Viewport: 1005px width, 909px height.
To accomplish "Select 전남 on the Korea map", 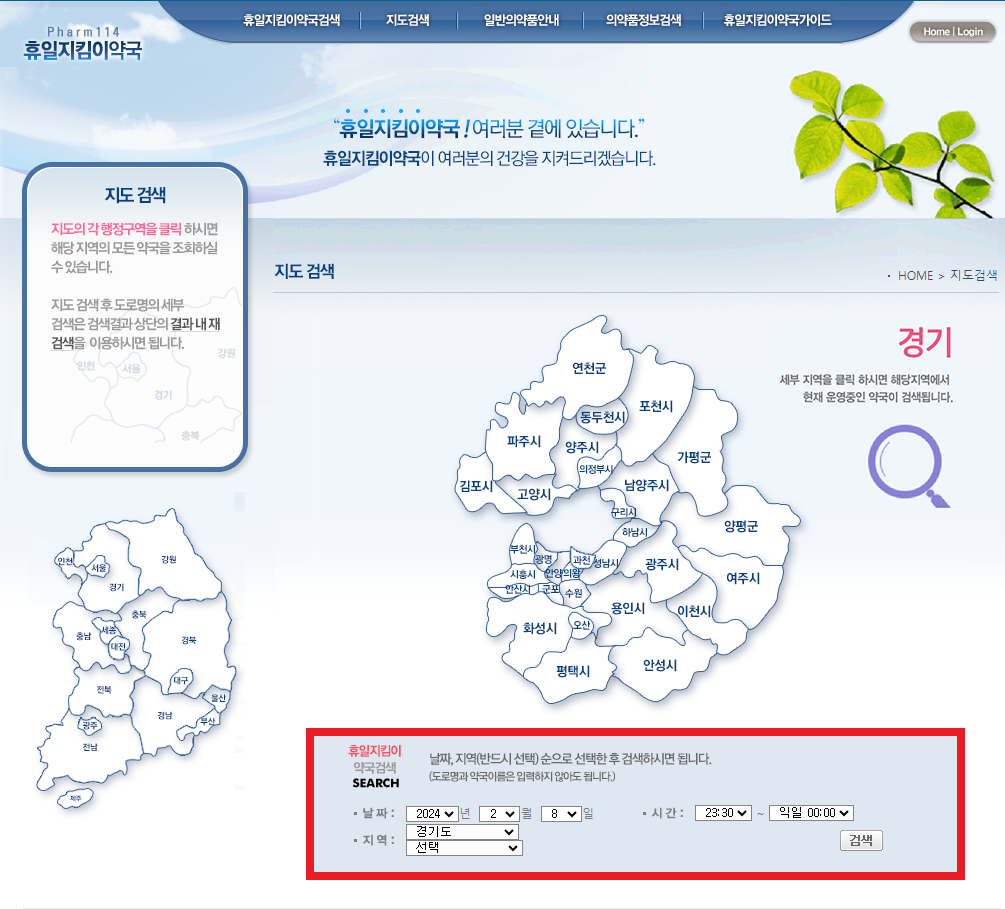I will (x=90, y=747).
